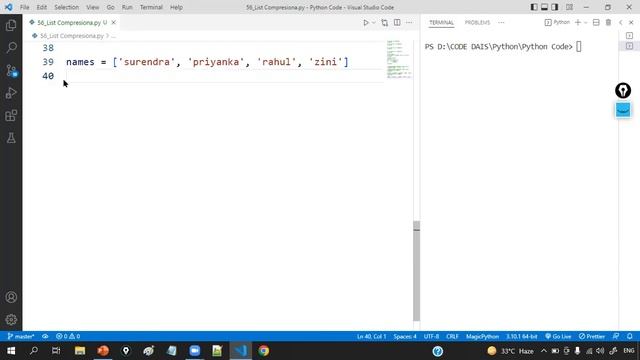This screenshot has height=360, width=640.
Task: Open the Source Control view
Action: pos(11,71)
